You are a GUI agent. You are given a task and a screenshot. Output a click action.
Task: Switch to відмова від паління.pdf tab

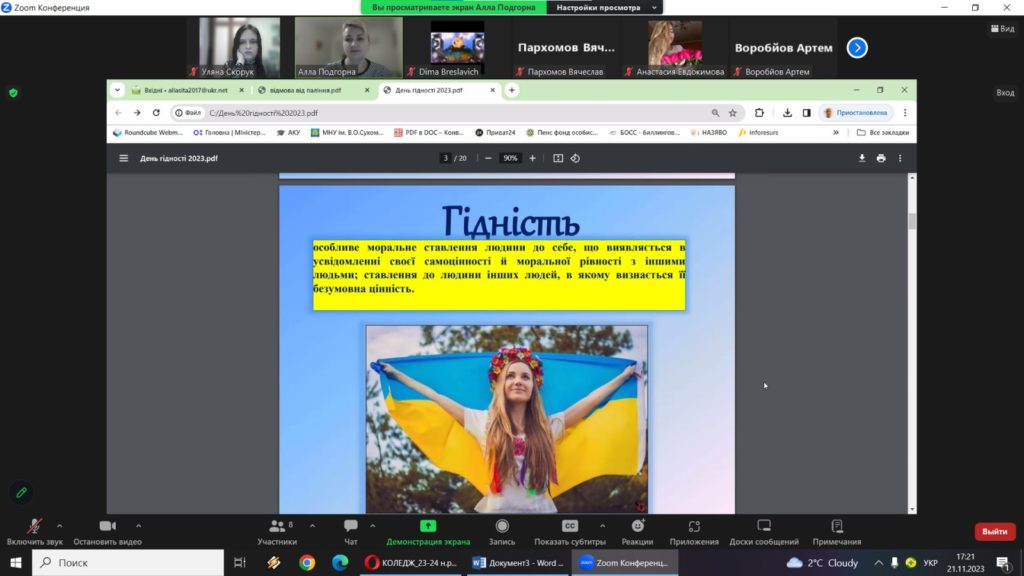point(312,90)
